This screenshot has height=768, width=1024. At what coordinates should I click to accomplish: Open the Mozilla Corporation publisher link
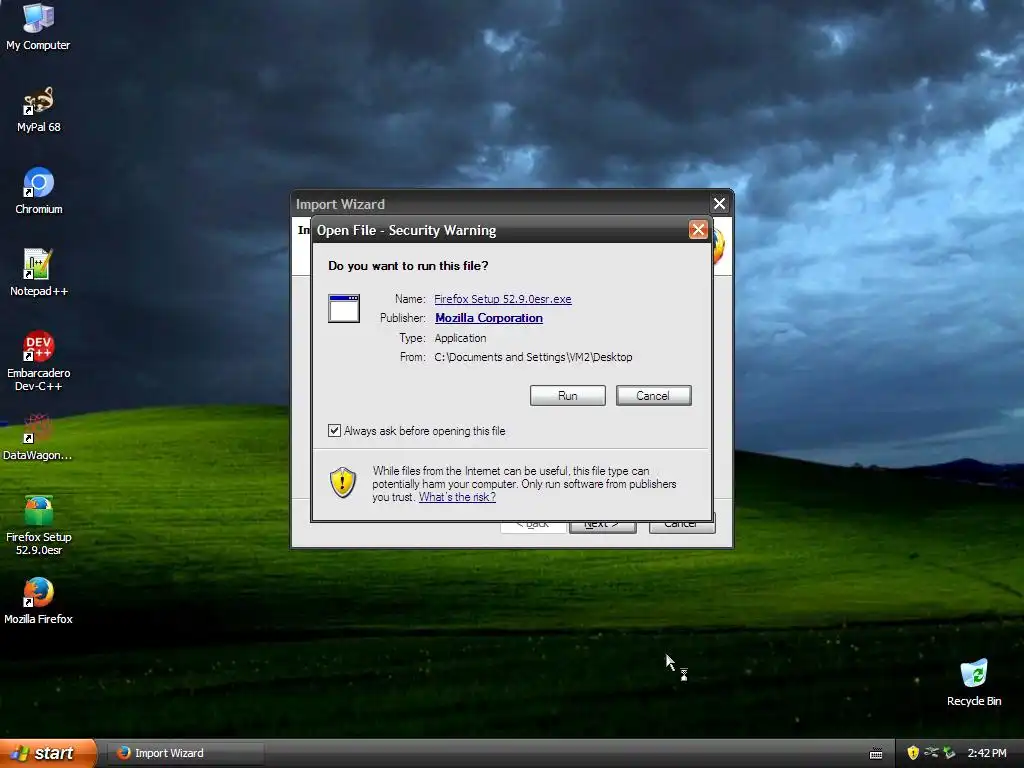488,318
